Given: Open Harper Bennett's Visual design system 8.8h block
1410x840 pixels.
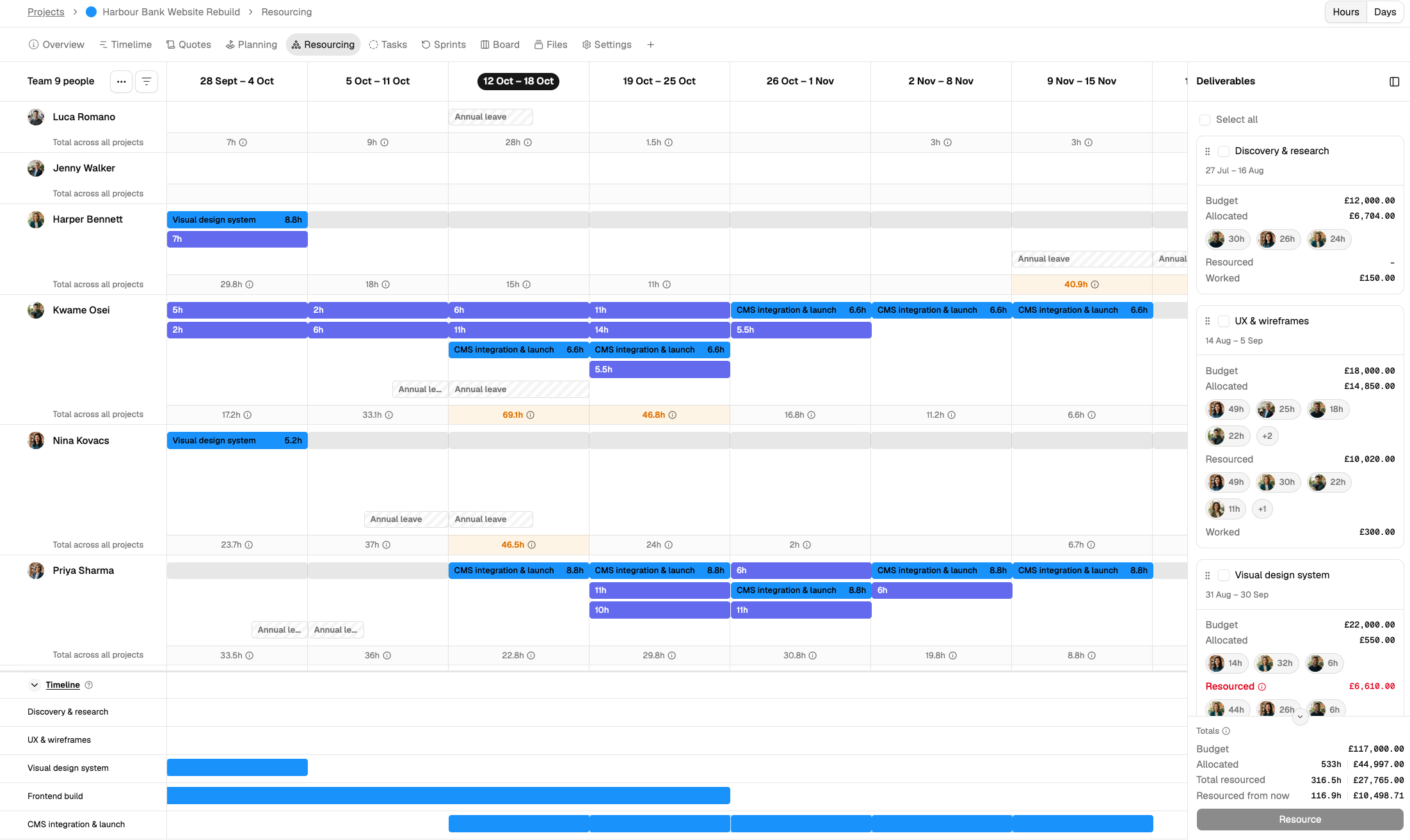Looking at the screenshot, I should point(237,220).
